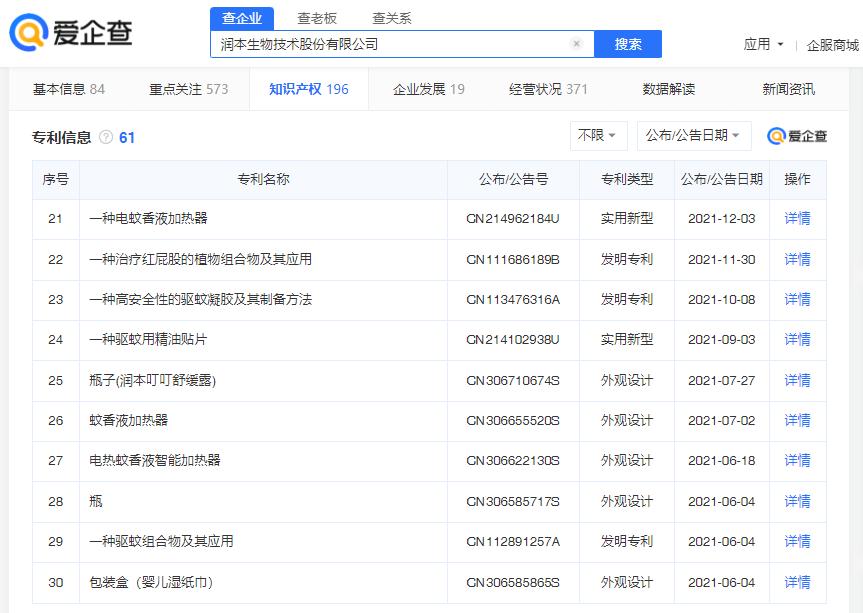Screen dimensions: 863x613
Task: Clear the search box text
Action: pyautogui.click(x=576, y=43)
